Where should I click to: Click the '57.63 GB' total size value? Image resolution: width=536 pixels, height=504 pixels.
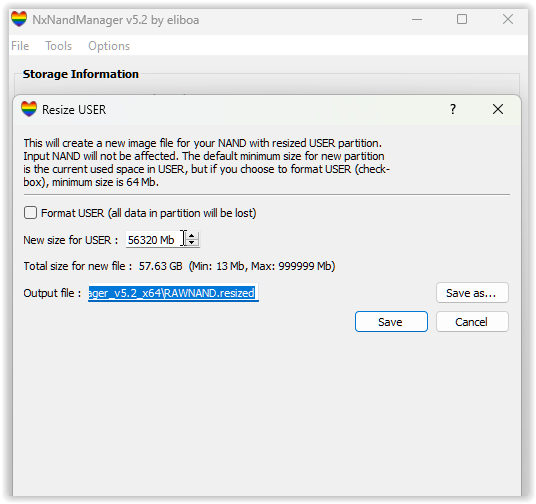pos(161,266)
